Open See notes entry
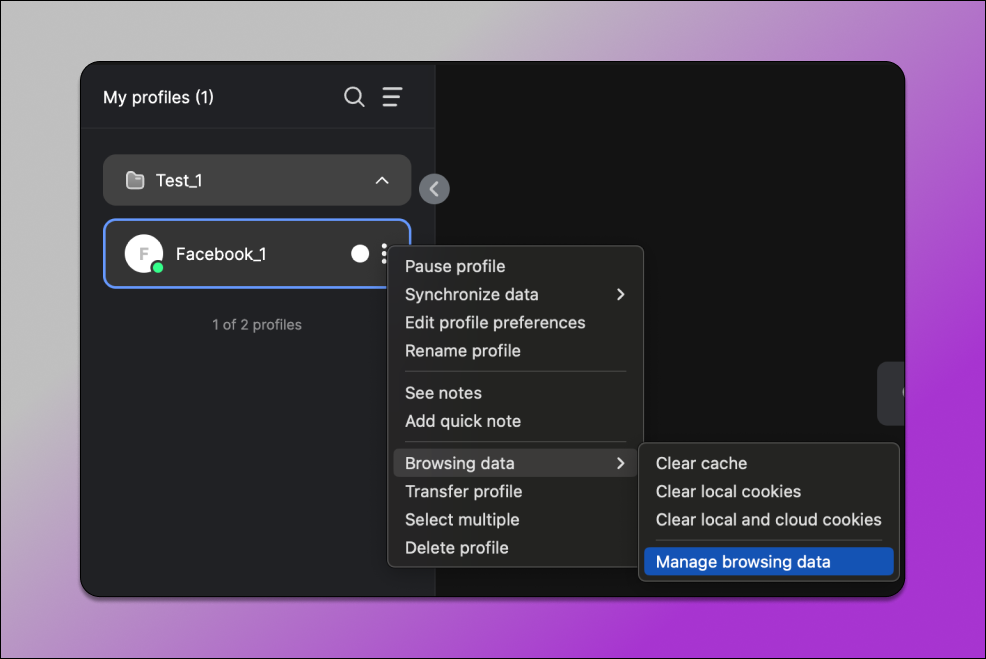This screenshot has height=659, width=986. [443, 393]
